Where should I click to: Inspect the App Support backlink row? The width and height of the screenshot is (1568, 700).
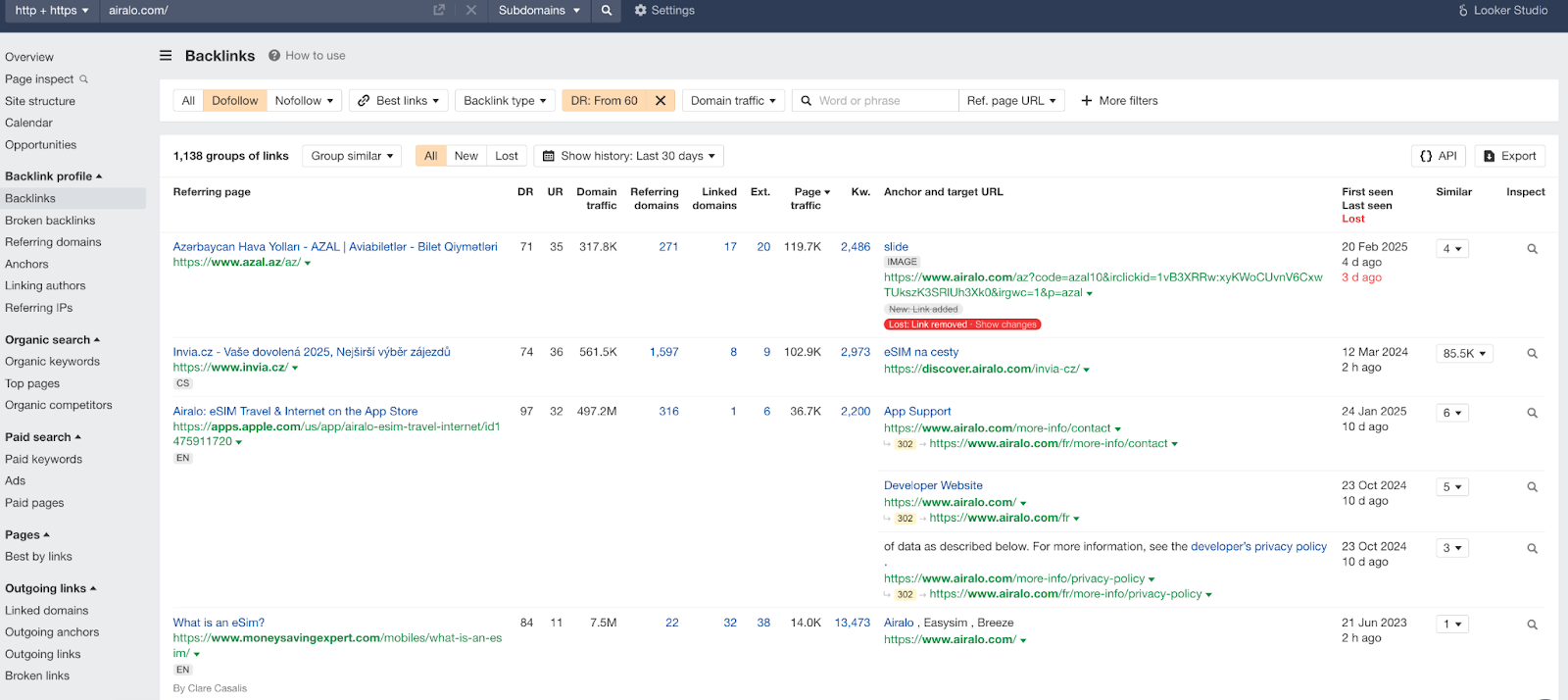click(1532, 414)
